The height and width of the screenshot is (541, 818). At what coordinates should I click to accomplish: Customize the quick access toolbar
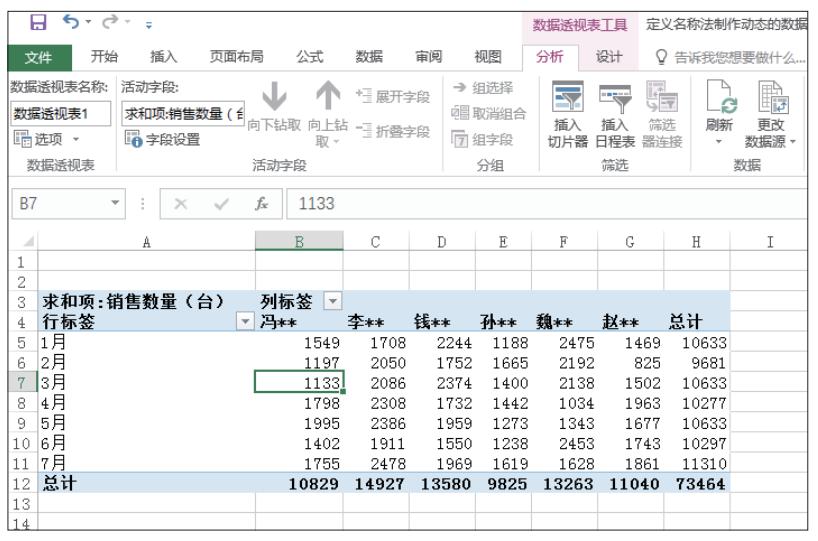[149, 24]
